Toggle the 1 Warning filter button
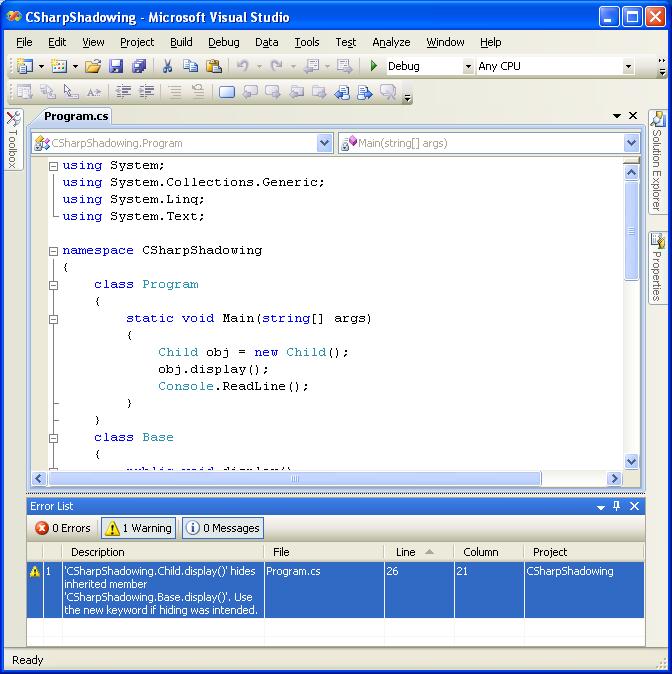The height and width of the screenshot is (674, 672). (x=138, y=528)
